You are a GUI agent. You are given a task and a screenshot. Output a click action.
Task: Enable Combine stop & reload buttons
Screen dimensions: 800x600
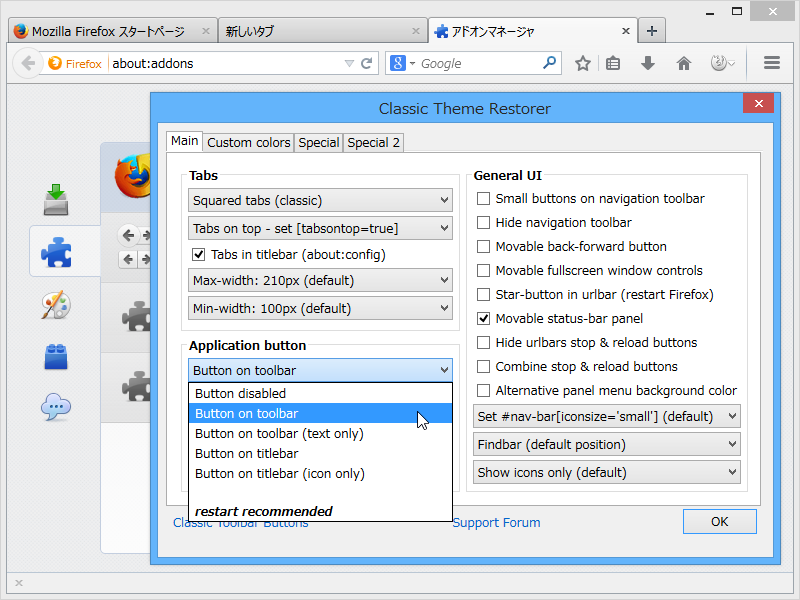[x=483, y=366]
